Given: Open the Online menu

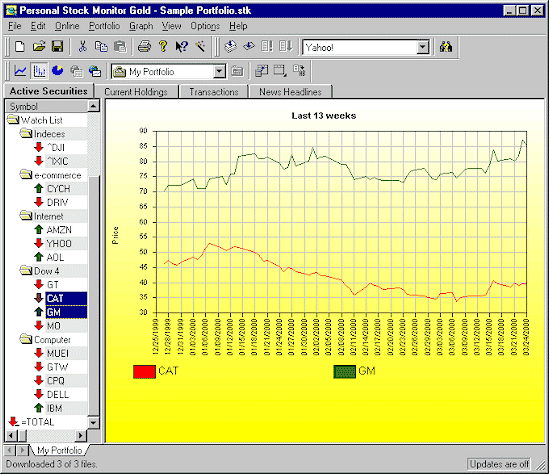Looking at the screenshot, I should coord(67,26).
